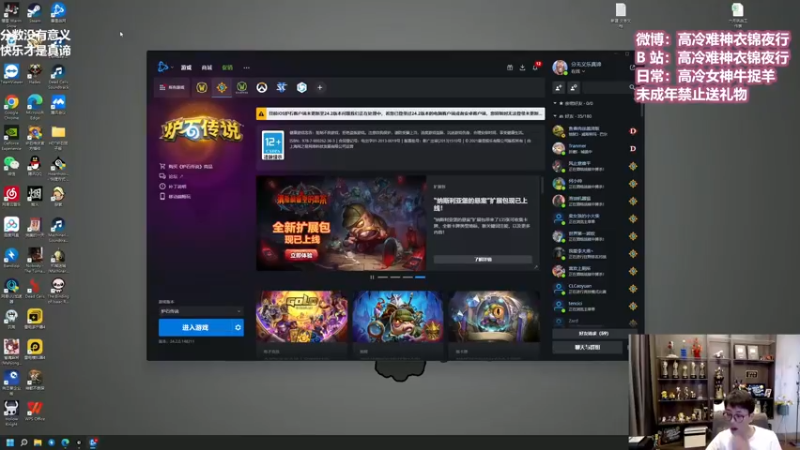This screenshot has height=450, width=800.
Task: Open friend CLCaoyuan in the friends list
Action: [x=594, y=289]
